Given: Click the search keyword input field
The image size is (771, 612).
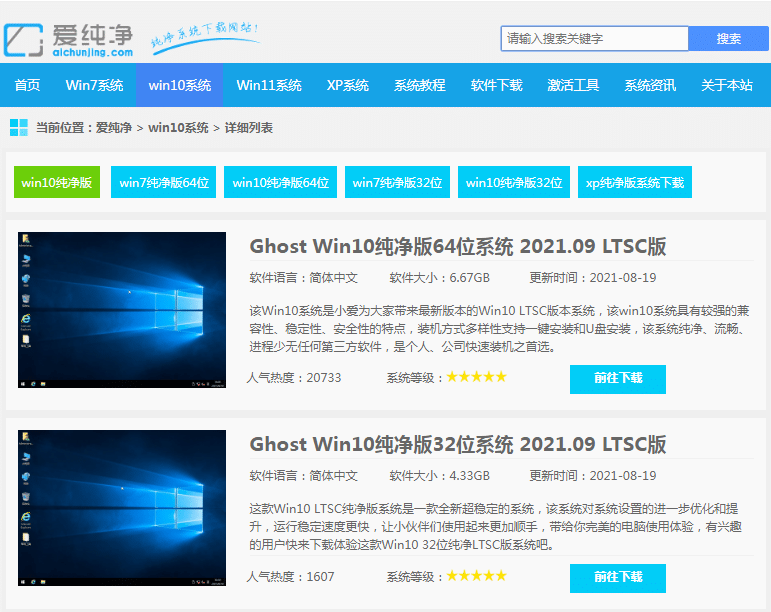Looking at the screenshot, I should [594, 39].
